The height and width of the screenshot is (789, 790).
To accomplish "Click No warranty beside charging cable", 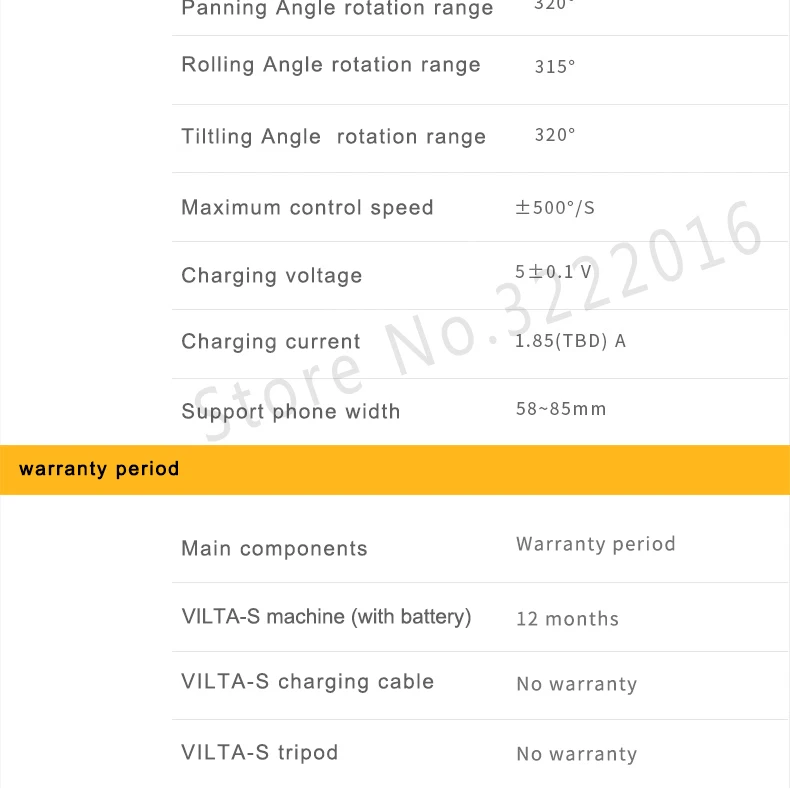I will (x=577, y=684).
